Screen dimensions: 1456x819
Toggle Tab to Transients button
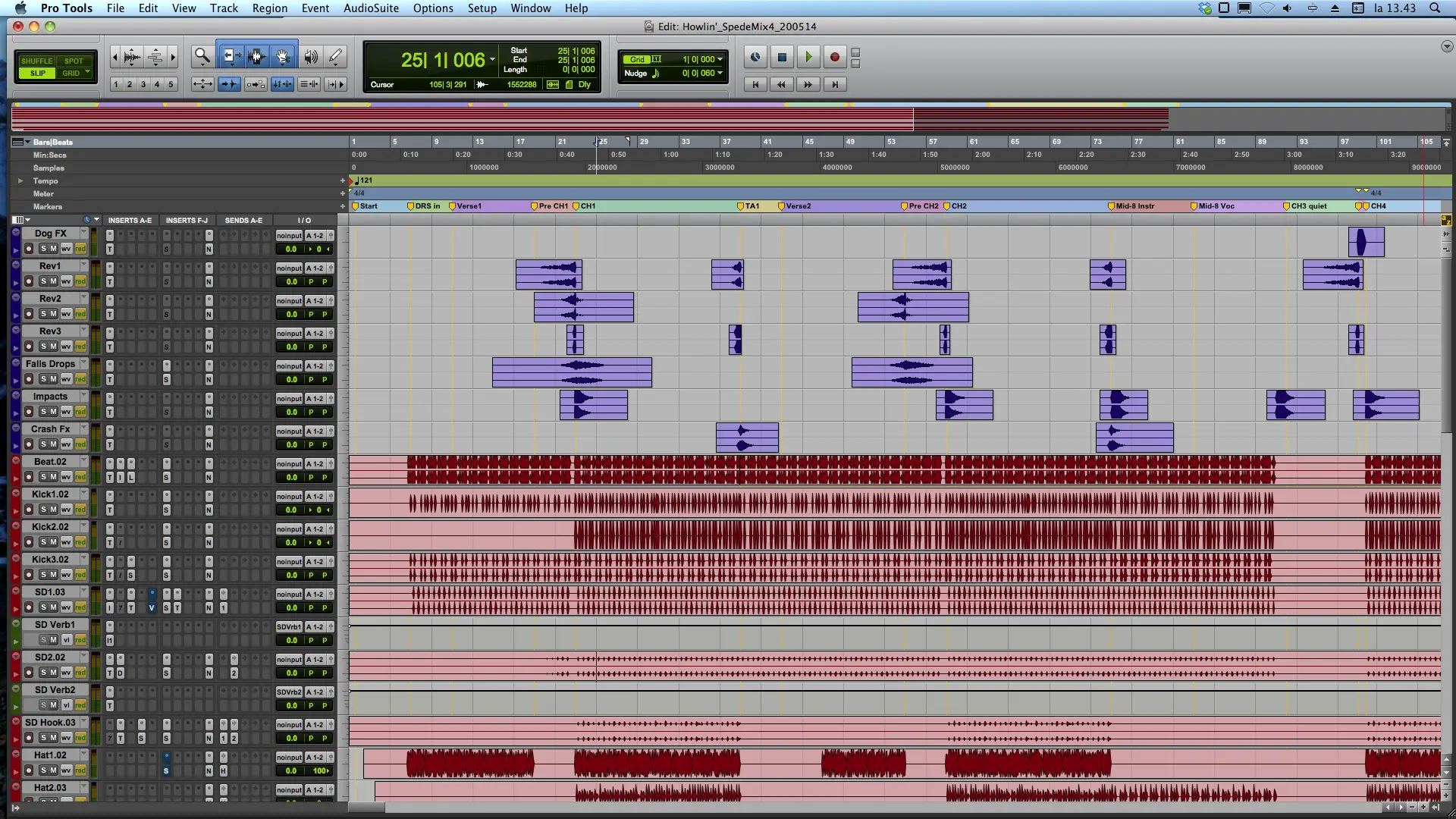[x=229, y=84]
